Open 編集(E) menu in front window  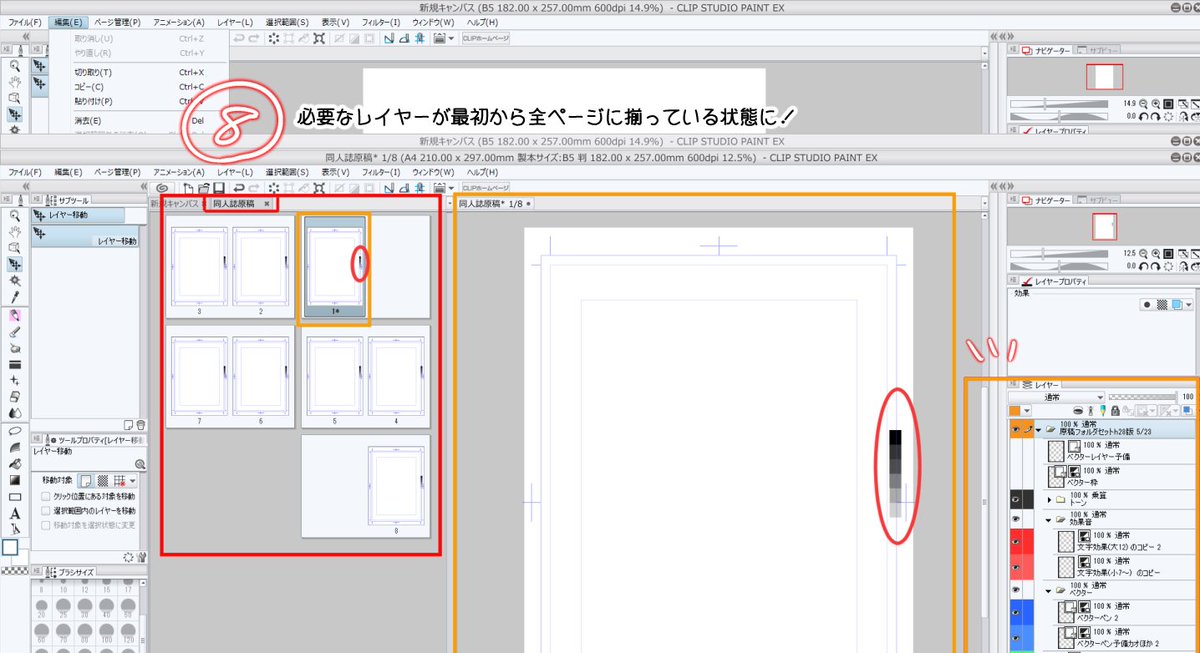pyautogui.click(x=69, y=172)
